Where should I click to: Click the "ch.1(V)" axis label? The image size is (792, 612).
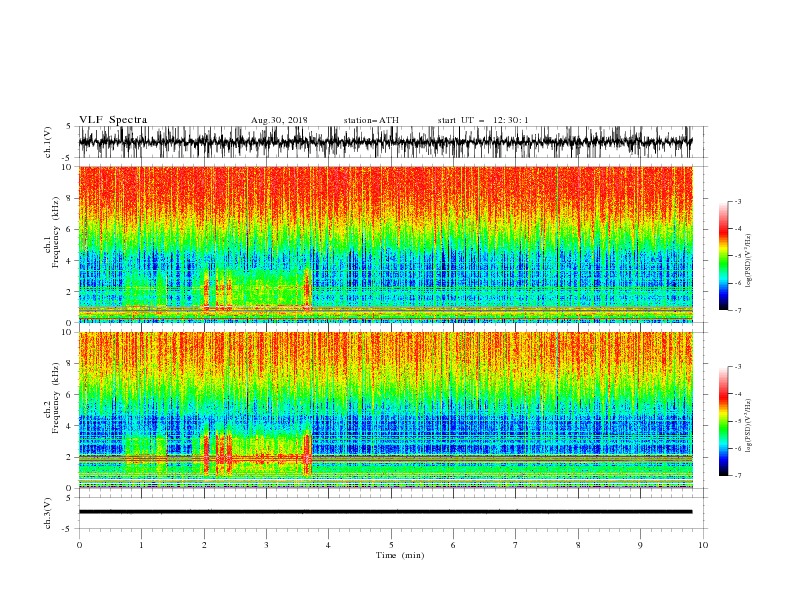pyautogui.click(x=48, y=142)
